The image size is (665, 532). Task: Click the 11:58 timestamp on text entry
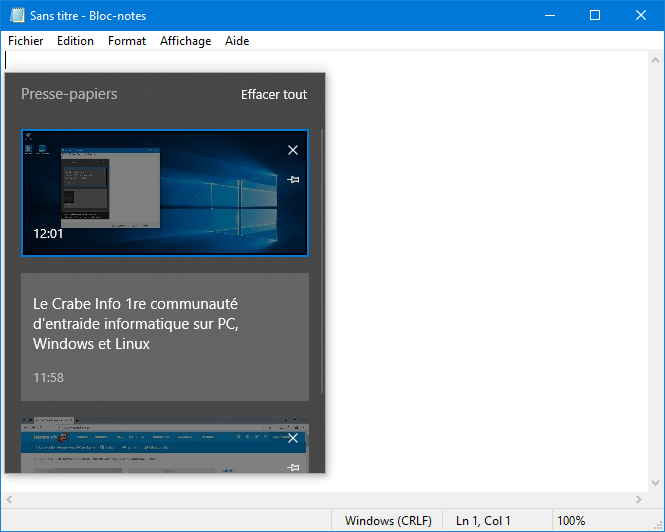point(48,378)
